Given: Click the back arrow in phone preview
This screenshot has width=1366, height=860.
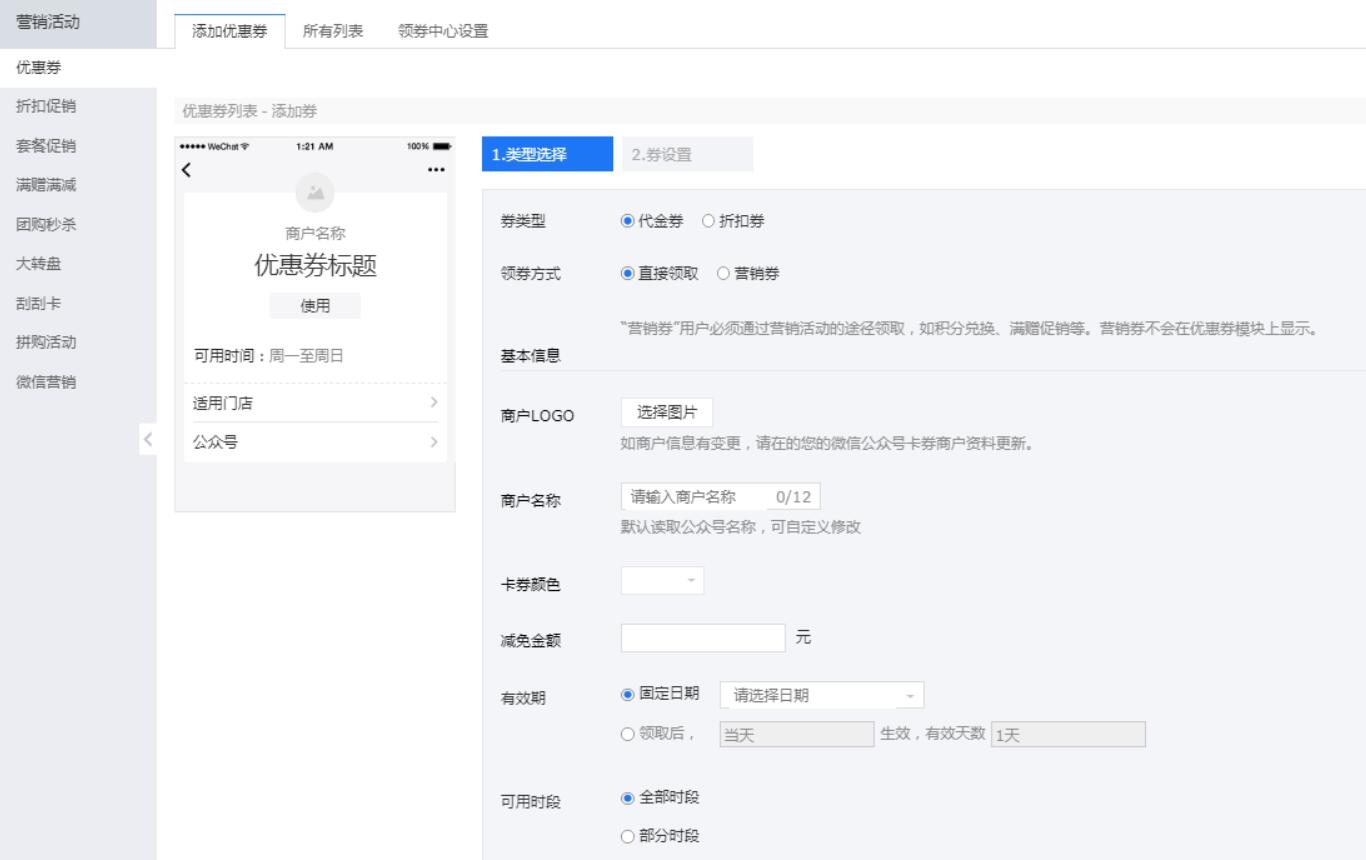Looking at the screenshot, I should [186, 169].
